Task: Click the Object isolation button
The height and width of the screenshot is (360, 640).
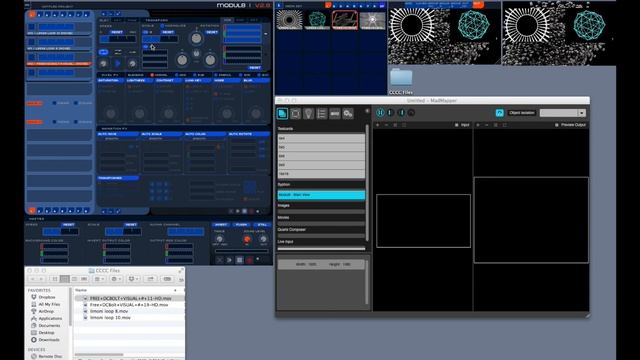Action: pyautogui.click(x=522, y=113)
